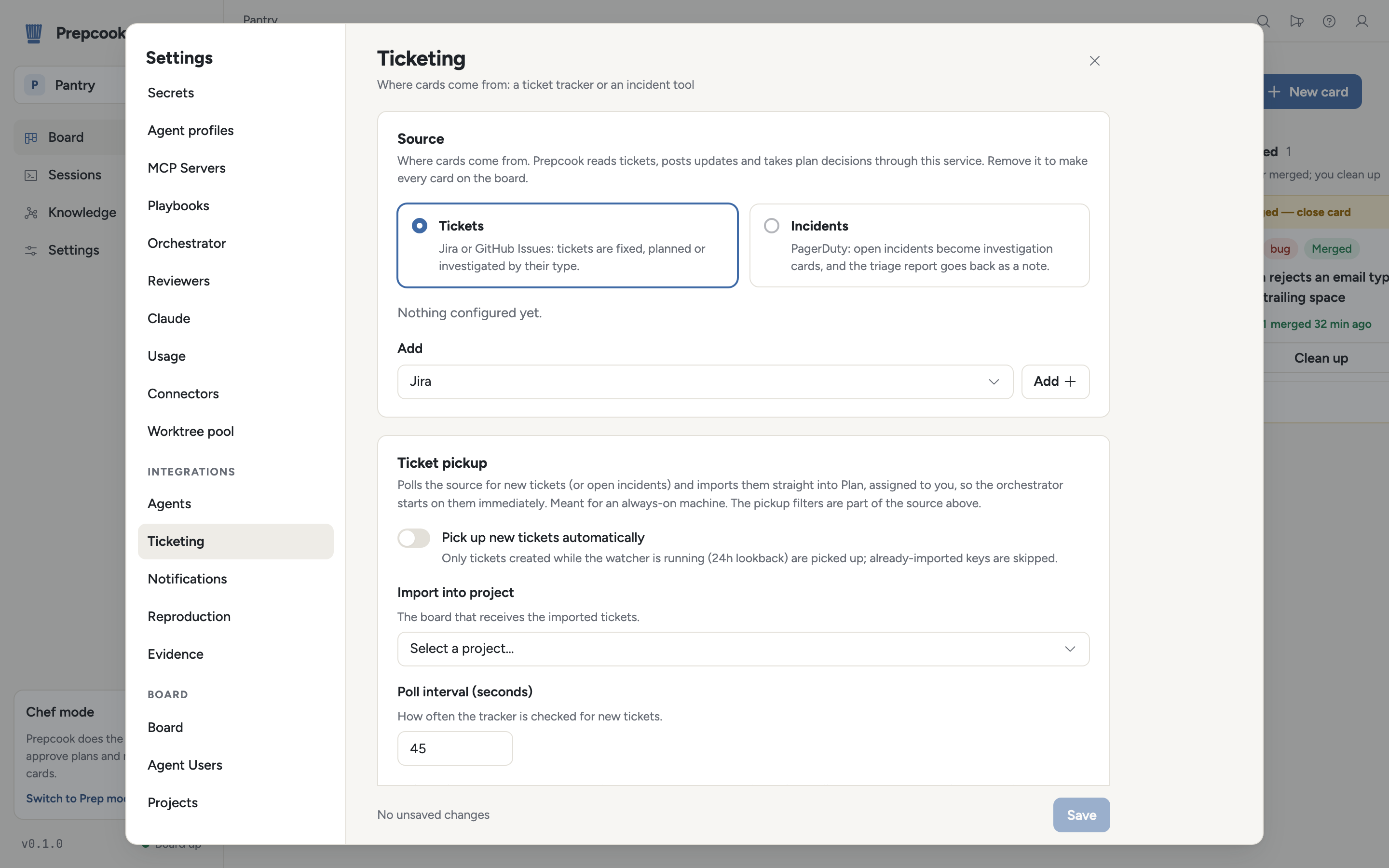Click the Add + button next to Jira
The width and height of the screenshot is (1389, 868).
coord(1055,382)
